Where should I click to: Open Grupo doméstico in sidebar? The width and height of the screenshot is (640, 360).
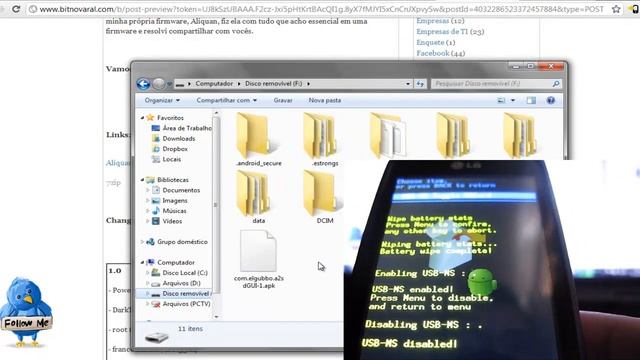182,242
